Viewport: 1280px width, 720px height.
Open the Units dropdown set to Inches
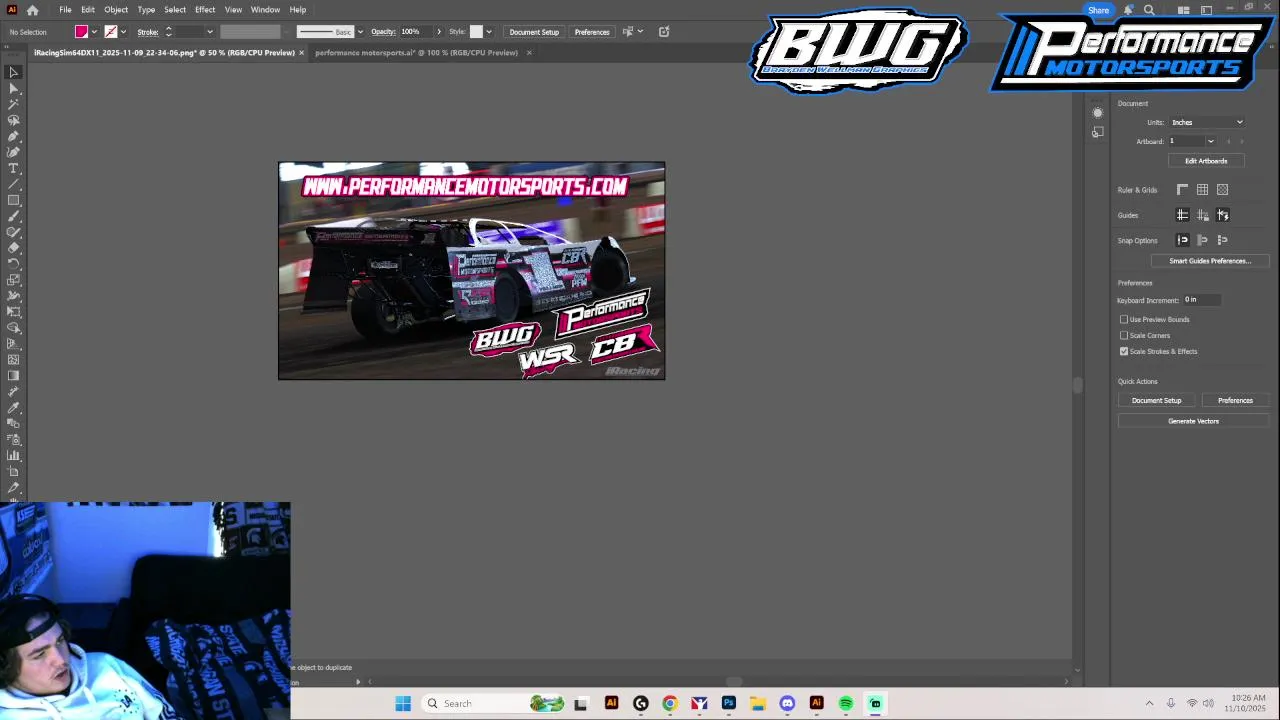(x=1207, y=122)
